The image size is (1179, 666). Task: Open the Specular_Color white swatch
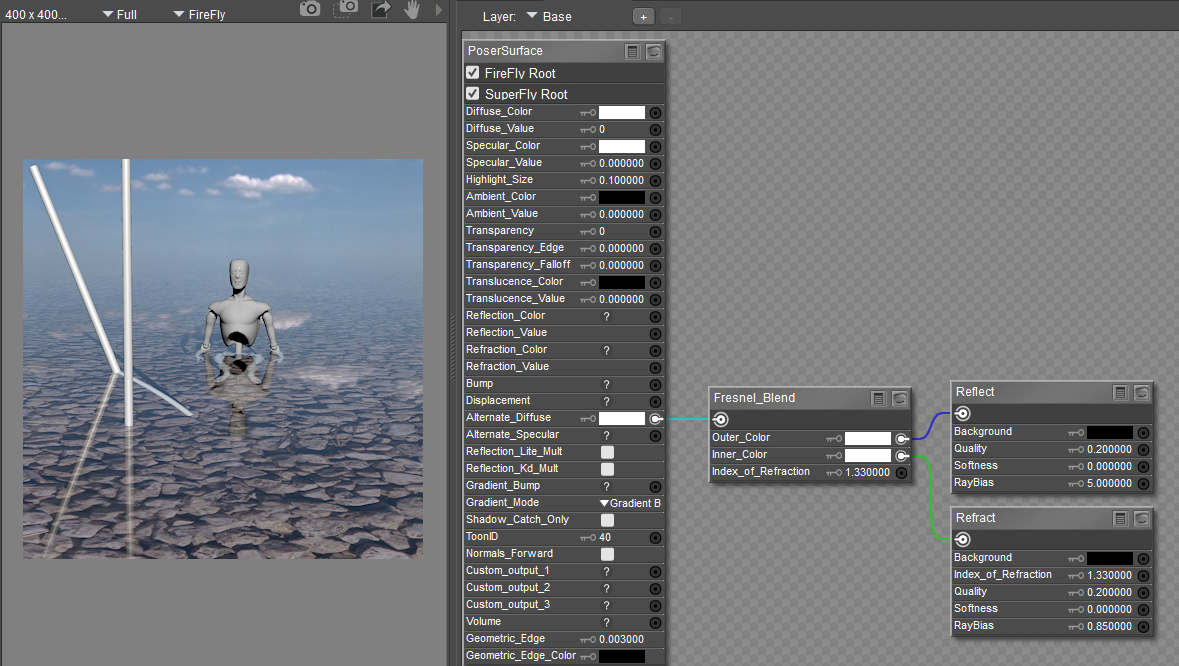coord(621,146)
